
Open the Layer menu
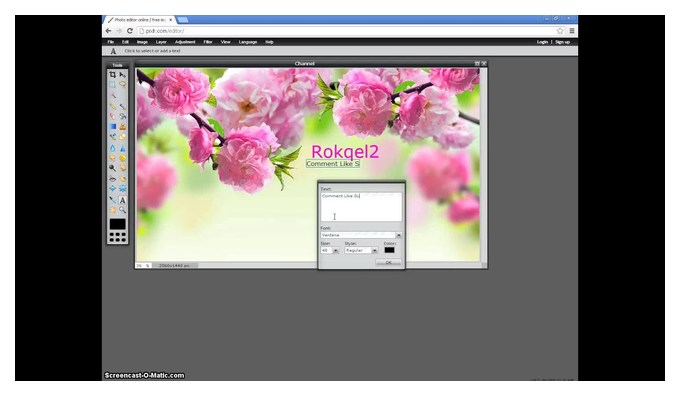pos(161,42)
